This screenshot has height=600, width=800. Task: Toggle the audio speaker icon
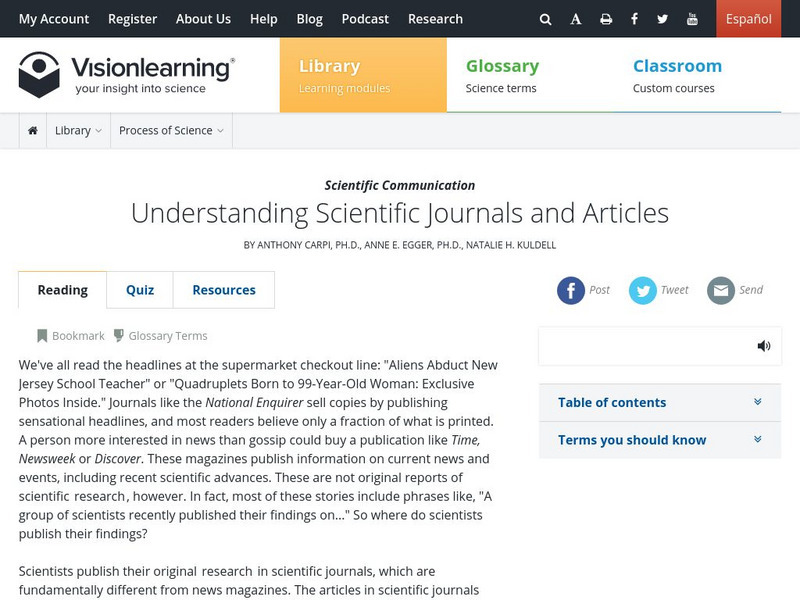(765, 345)
